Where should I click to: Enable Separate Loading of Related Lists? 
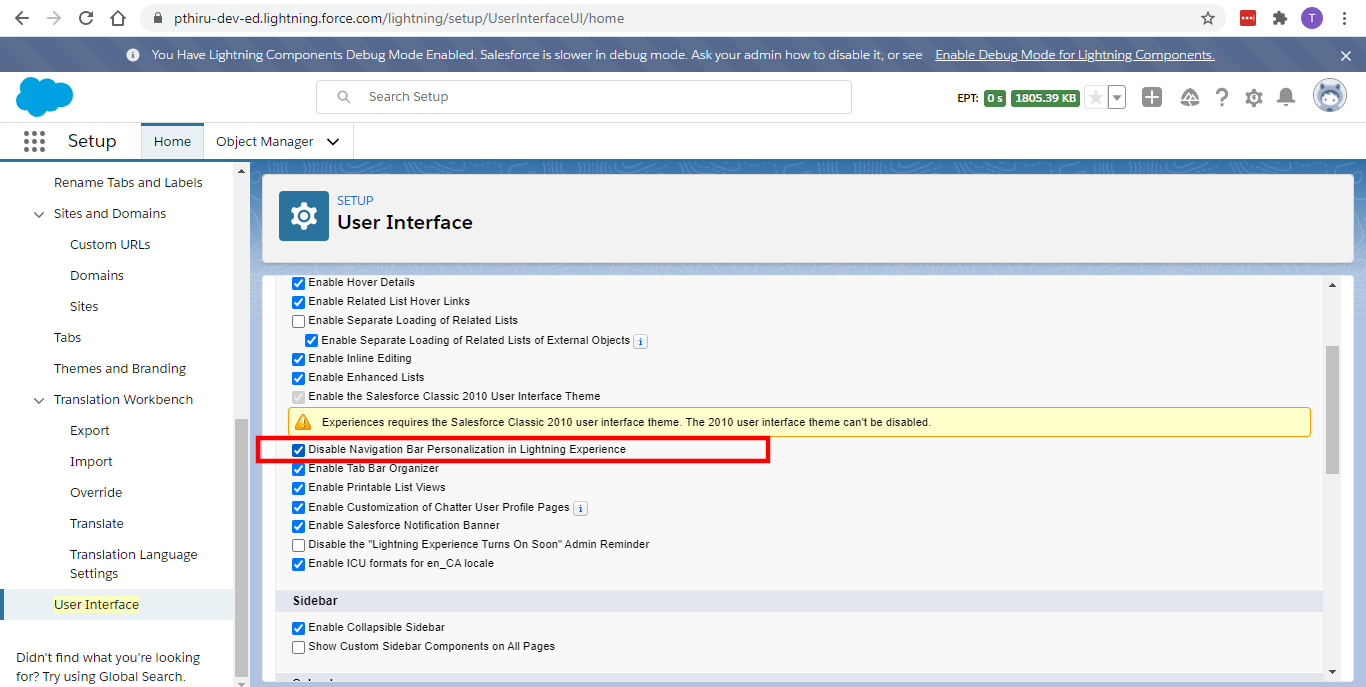pos(298,320)
